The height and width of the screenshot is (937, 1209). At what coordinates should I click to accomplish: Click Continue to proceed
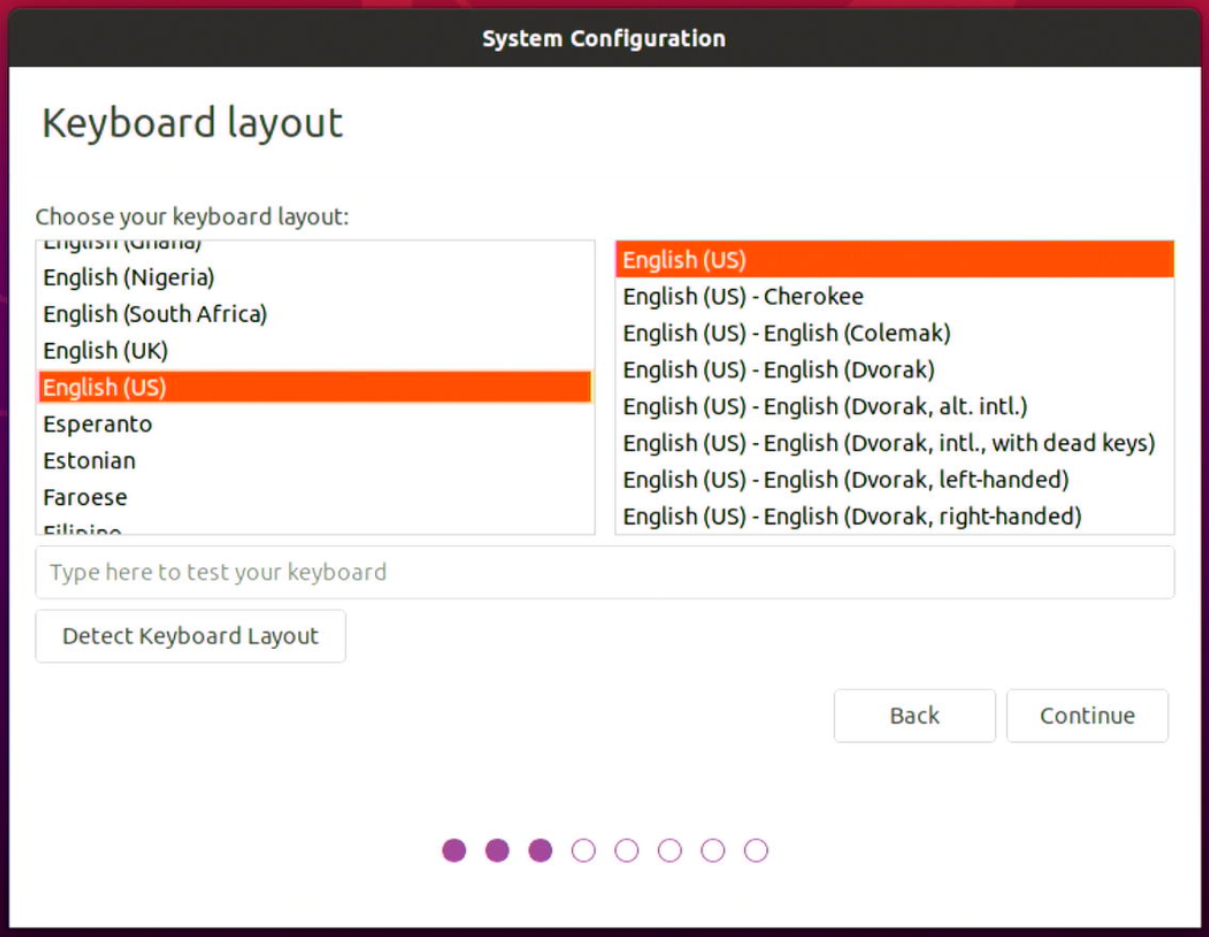pyautogui.click(x=1086, y=716)
